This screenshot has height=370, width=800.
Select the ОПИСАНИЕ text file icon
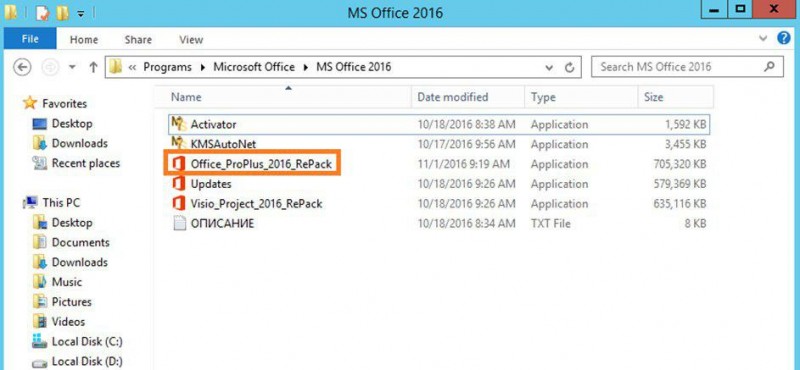click(x=179, y=224)
